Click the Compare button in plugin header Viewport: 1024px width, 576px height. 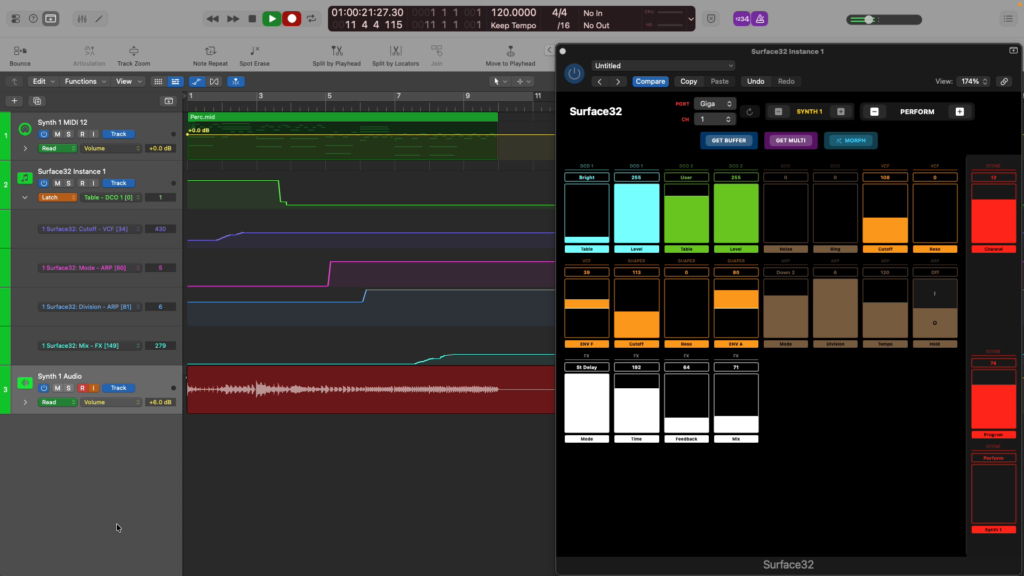coord(650,81)
